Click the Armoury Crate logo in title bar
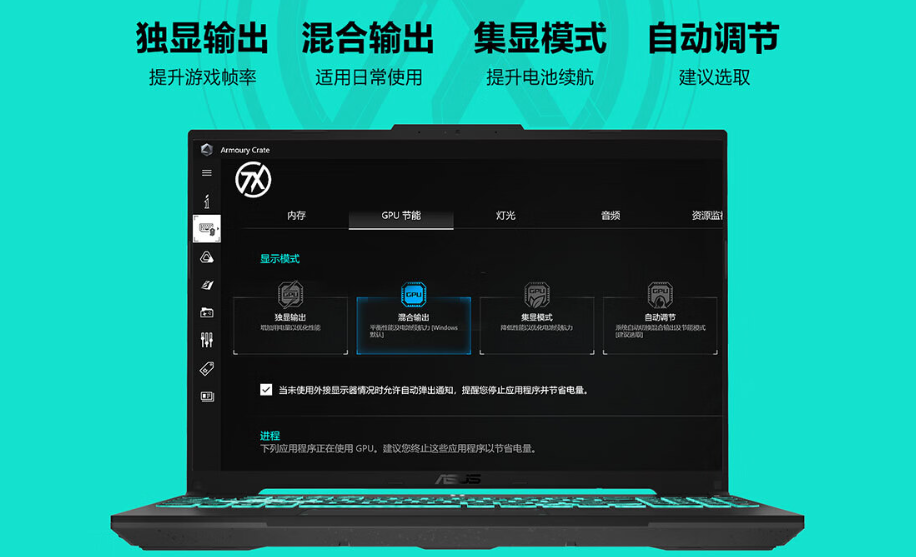Image resolution: width=916 pixels, height=557 pixels. pos(207,150)
